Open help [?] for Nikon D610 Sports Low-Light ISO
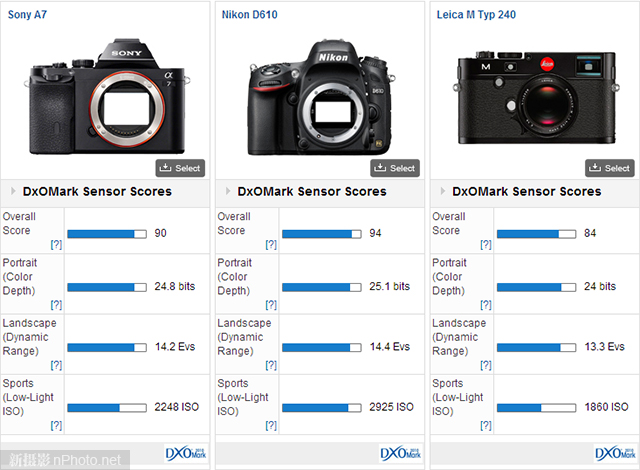The image size is (640, 470). pos(271,426)
